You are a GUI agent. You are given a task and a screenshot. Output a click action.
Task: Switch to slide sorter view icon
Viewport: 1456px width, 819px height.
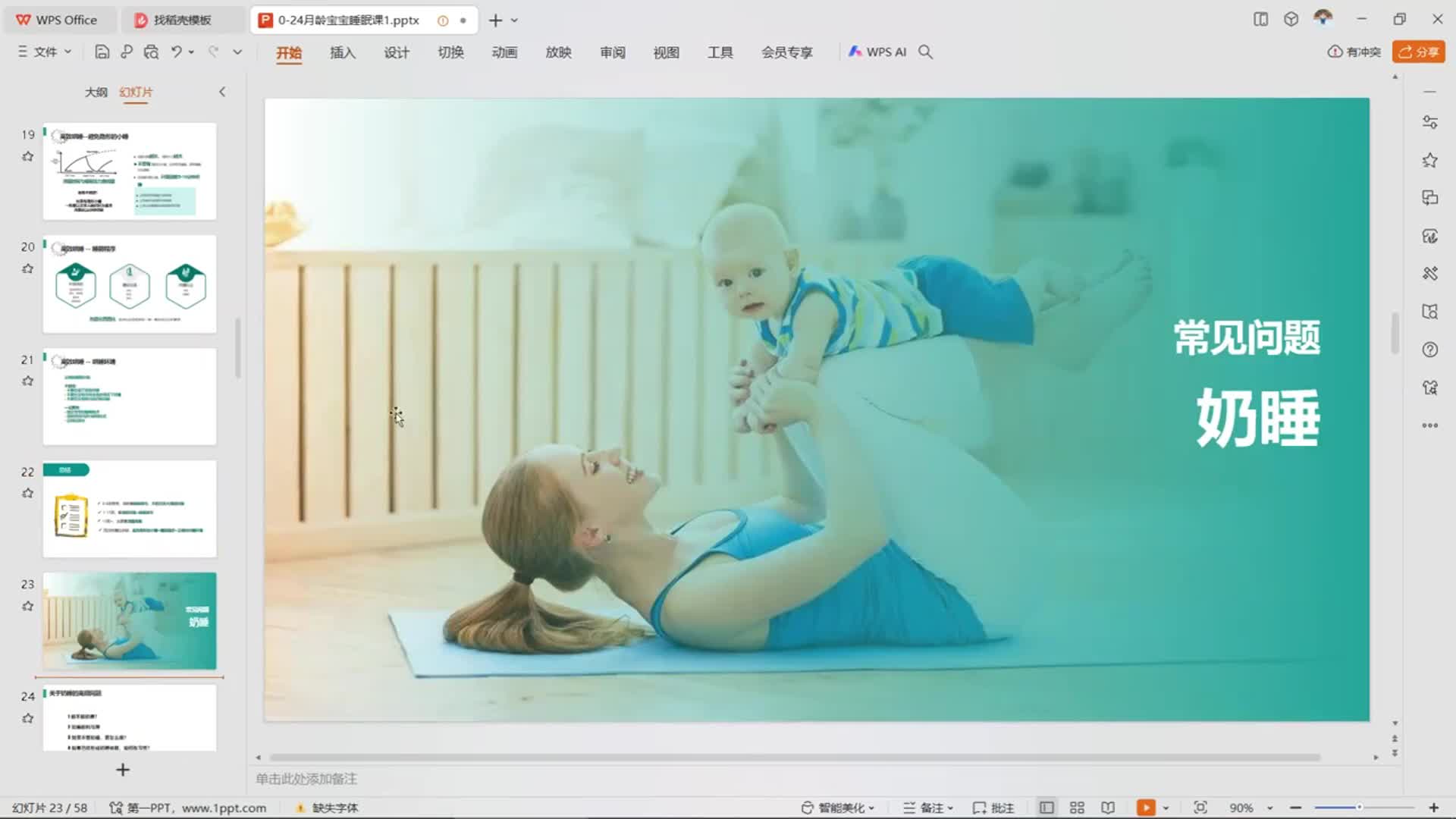[1077, 808]
